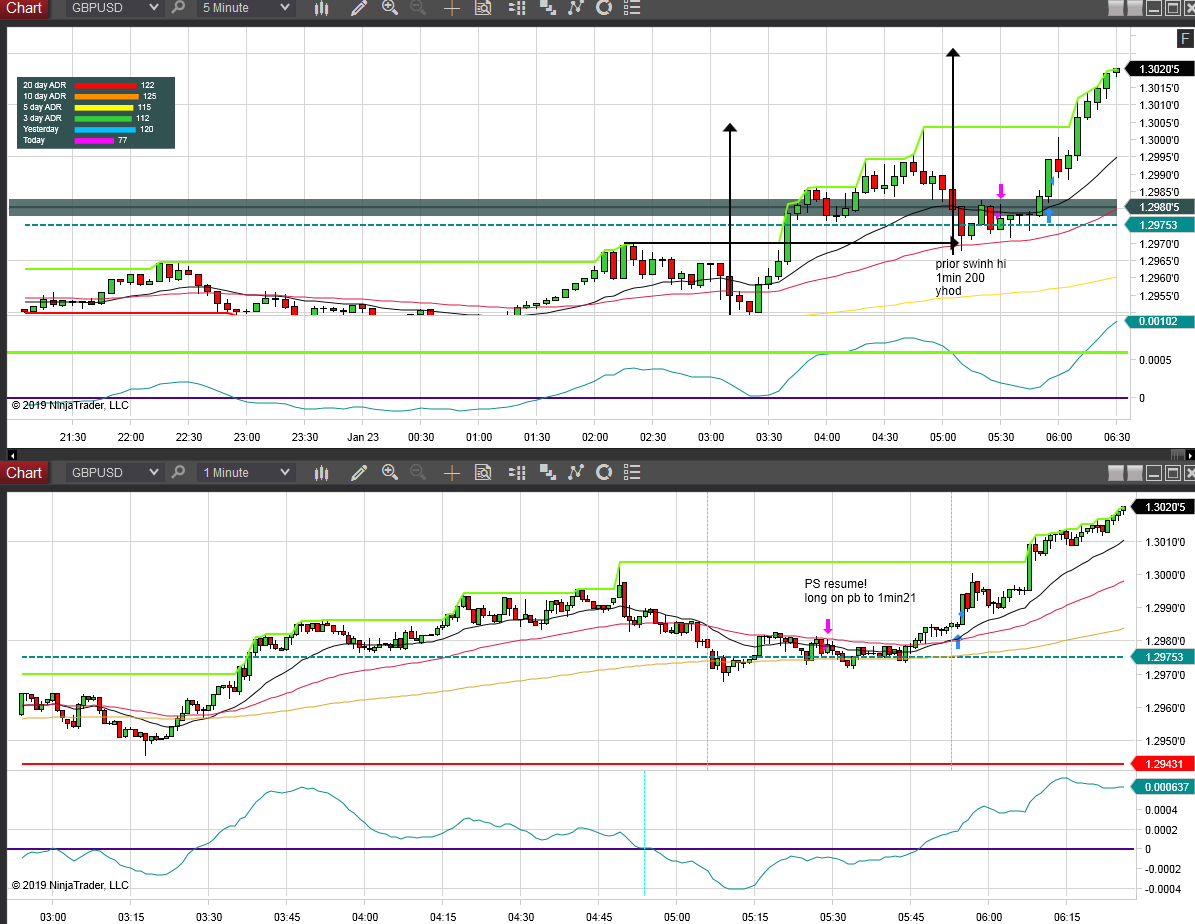Image resolution: width=1195 pixels, height=924 pixels.
Task: Open chart style icon in 5 Minute chart
Action: (x=322, y=8)
